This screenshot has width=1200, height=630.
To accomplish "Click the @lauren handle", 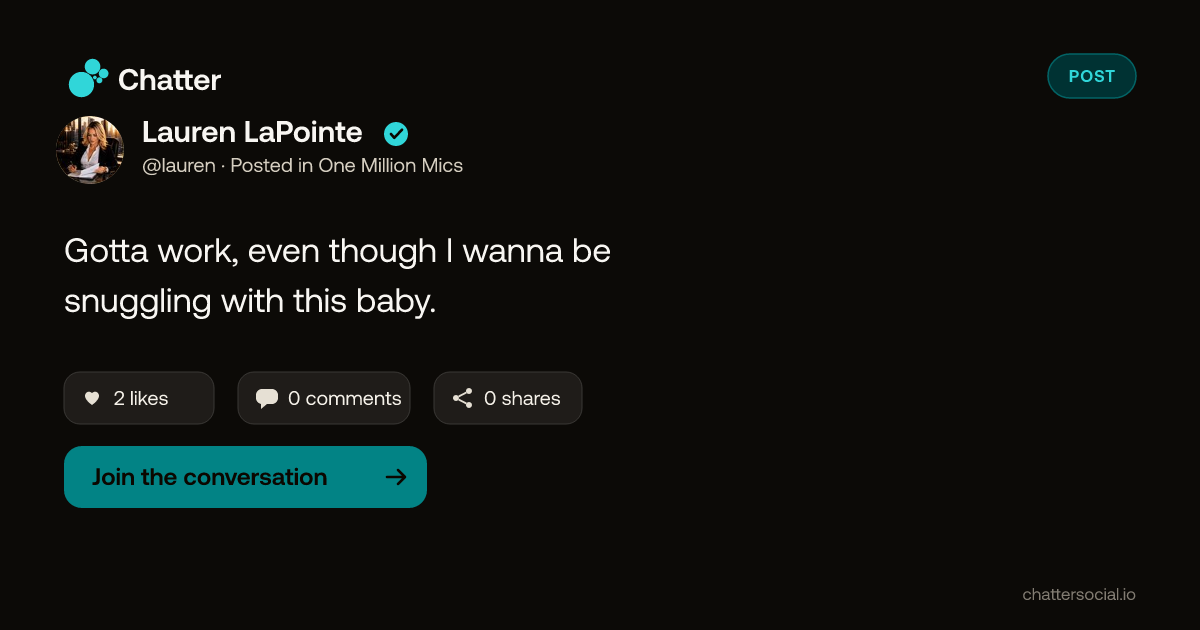I will click(179, 166).
